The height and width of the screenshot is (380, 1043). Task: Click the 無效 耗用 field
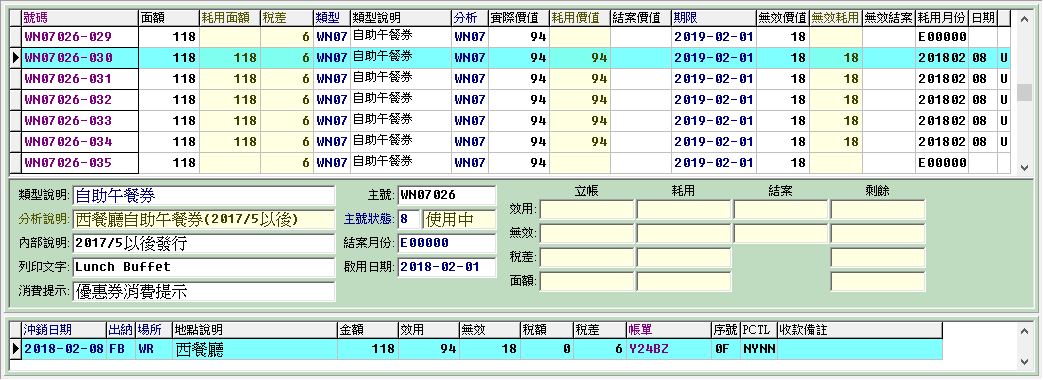tap(684, 234)
